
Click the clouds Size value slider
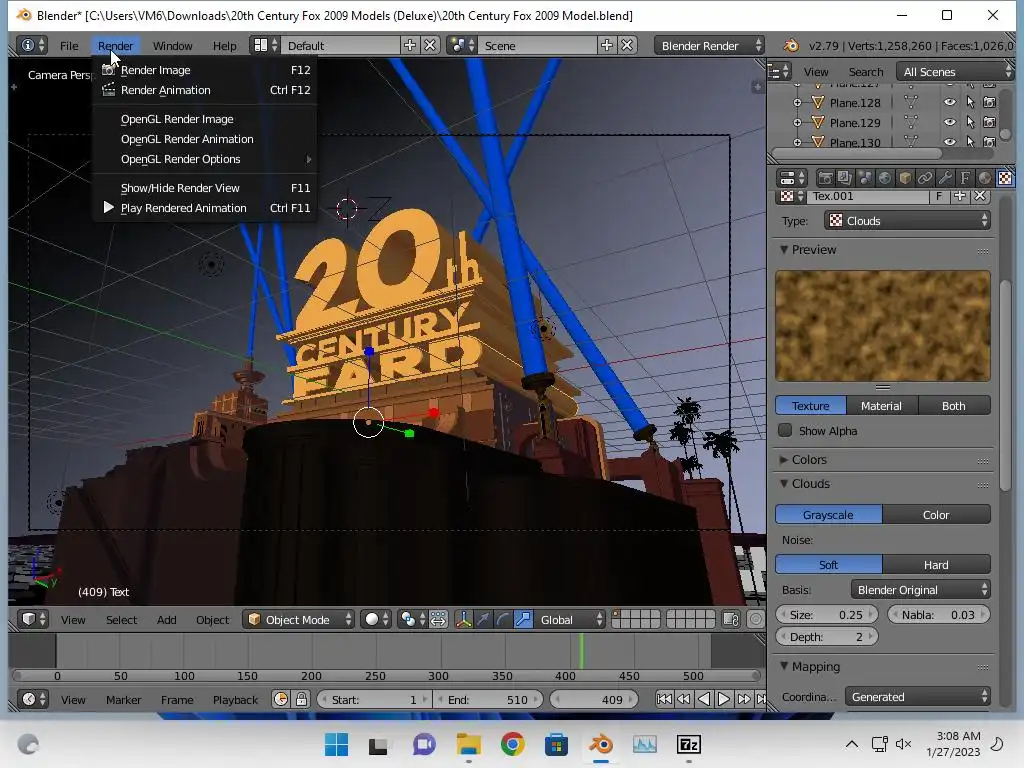pos(826,615)
